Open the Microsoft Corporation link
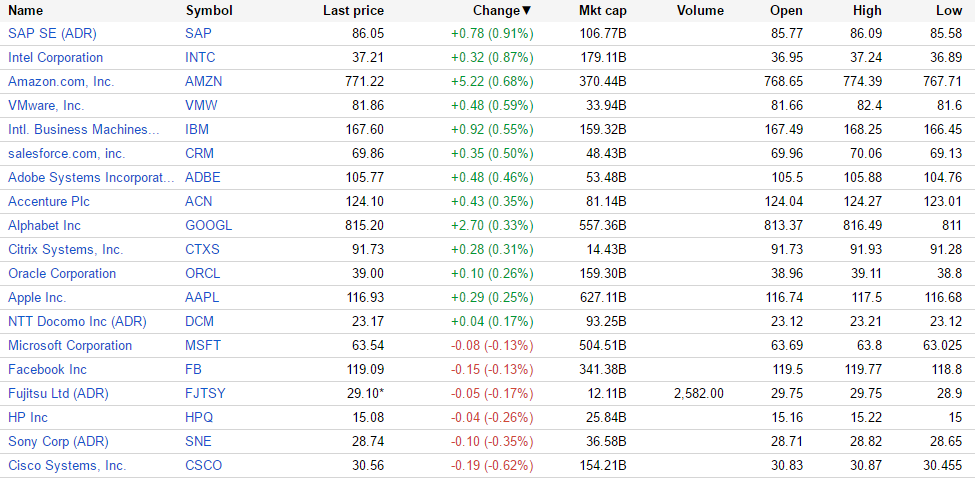 (70, 345)
